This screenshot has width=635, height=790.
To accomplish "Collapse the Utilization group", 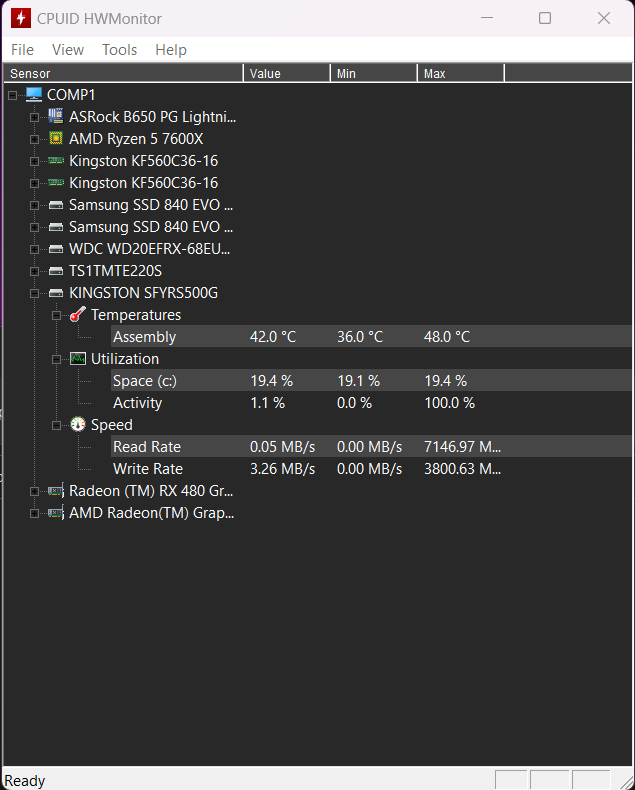I will coord(56,359).
